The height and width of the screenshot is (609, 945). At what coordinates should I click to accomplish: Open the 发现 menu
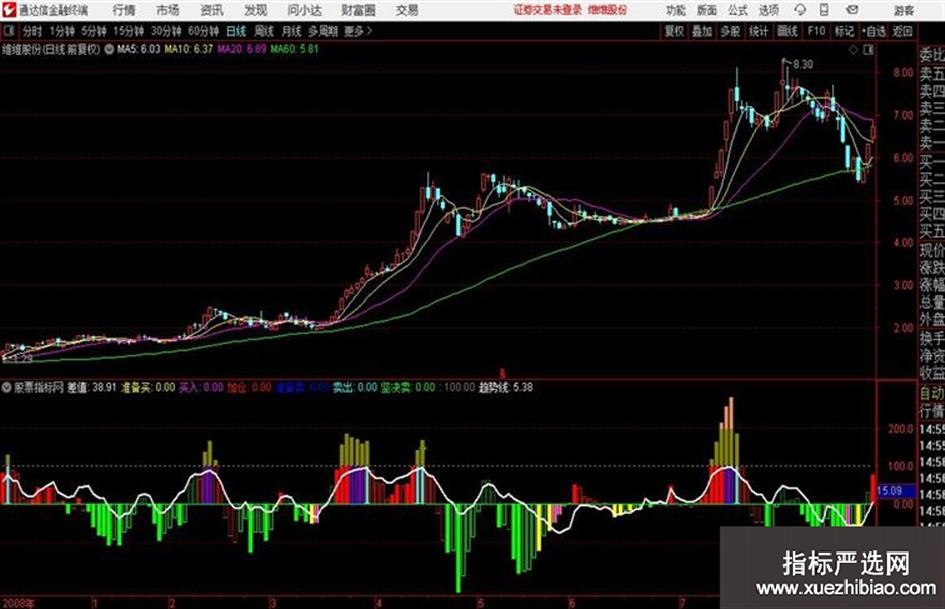(x=256, y=10)
